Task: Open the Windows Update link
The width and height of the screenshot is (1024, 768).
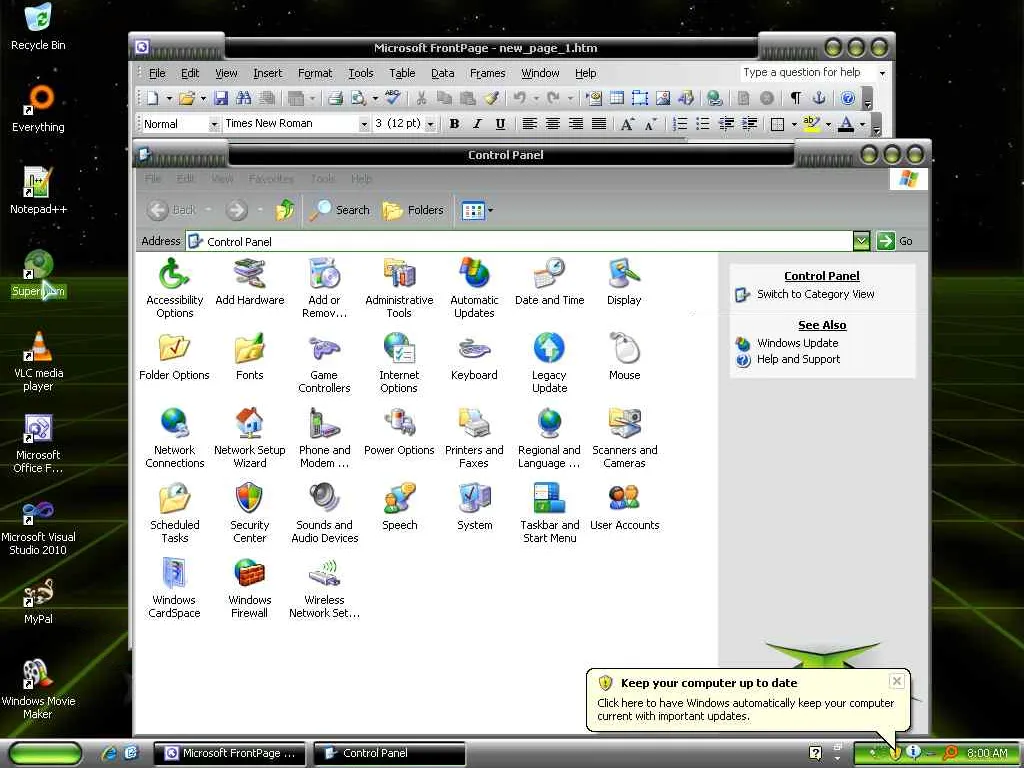Action: (797, 343)
